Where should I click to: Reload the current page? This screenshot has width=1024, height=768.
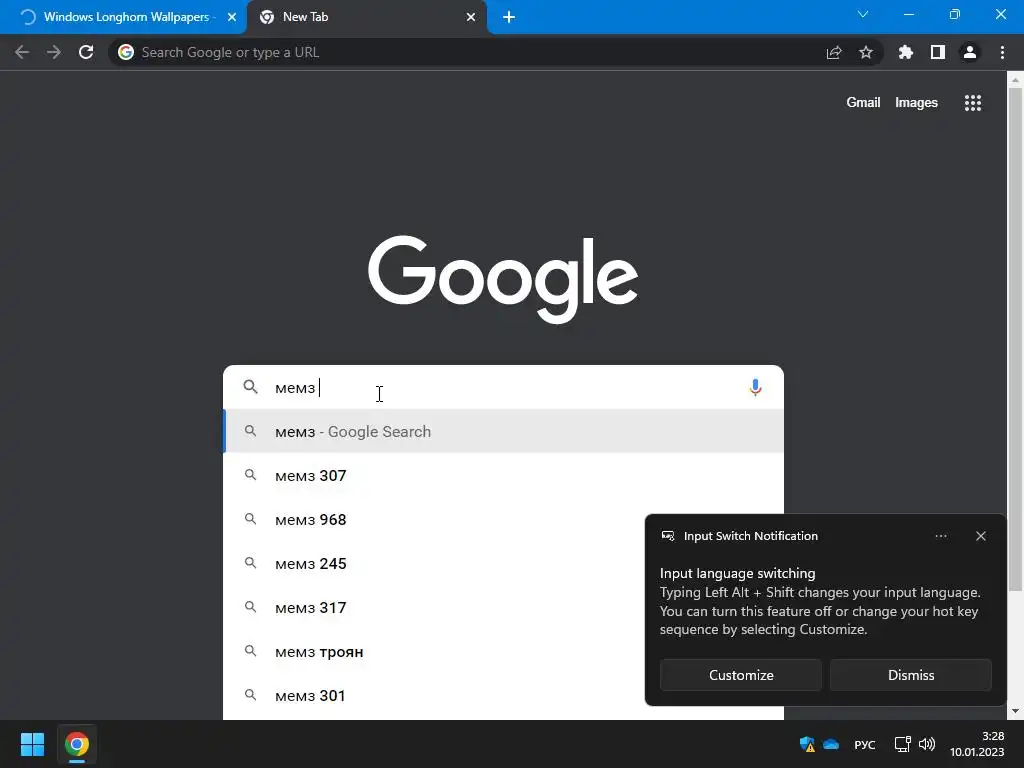pos(86,52)
